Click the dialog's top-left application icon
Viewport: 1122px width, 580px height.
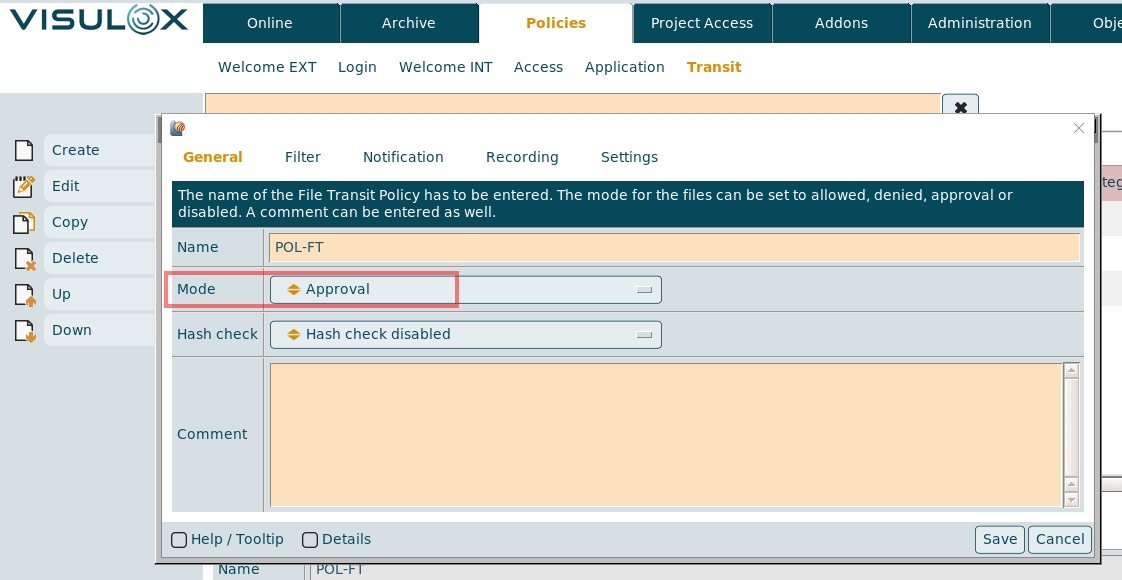(x=178, y=128)
